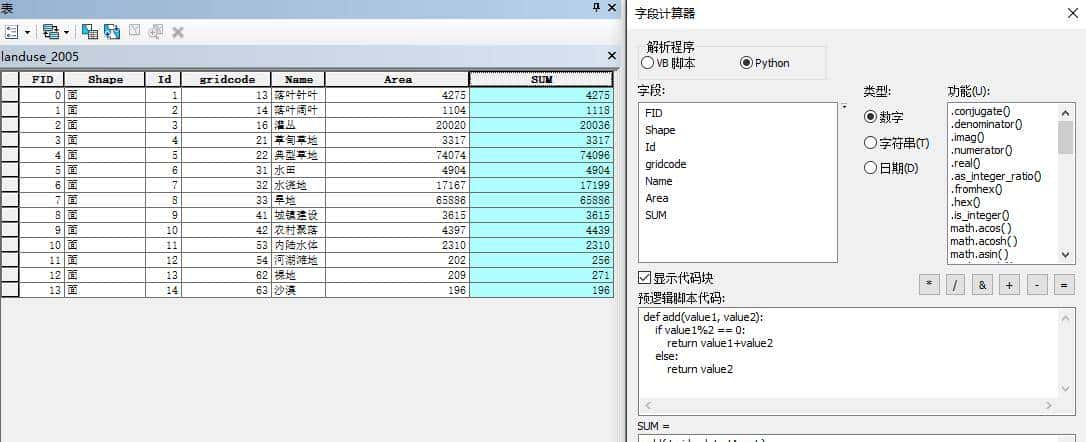Click SUM cell with value 74096
This screenshot has height=442, width=1086.
click(541, 155)
